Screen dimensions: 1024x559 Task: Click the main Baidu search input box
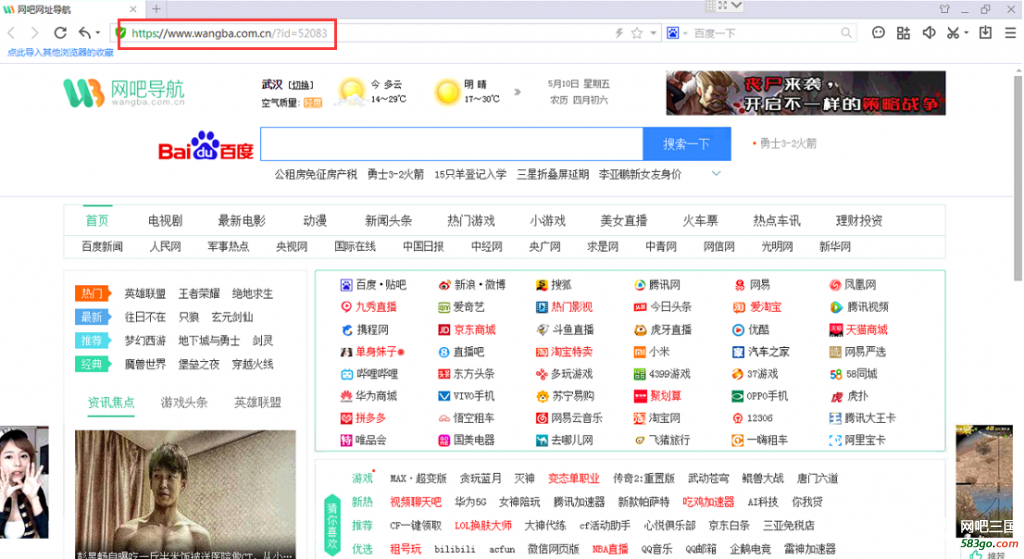click(452, 144)
